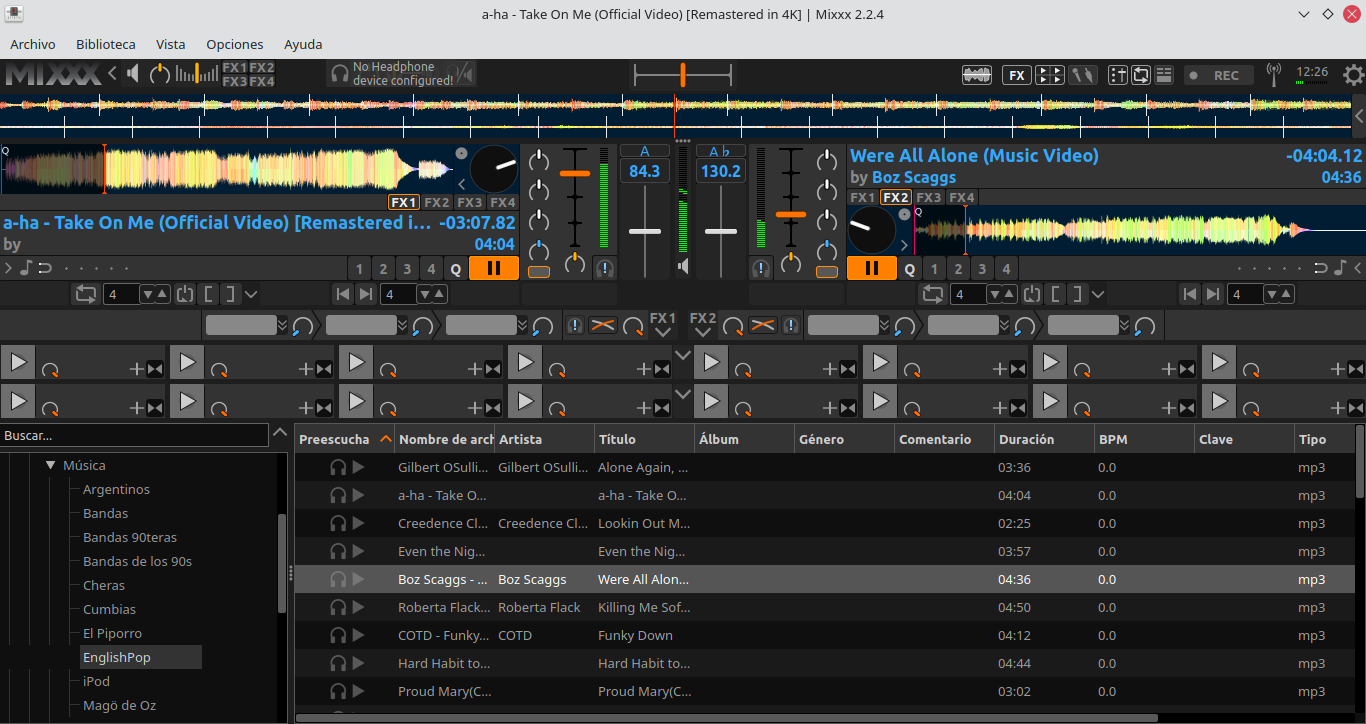Click the crossfader slider handle
1366x724 pixels.
click(x=682, y=75)
